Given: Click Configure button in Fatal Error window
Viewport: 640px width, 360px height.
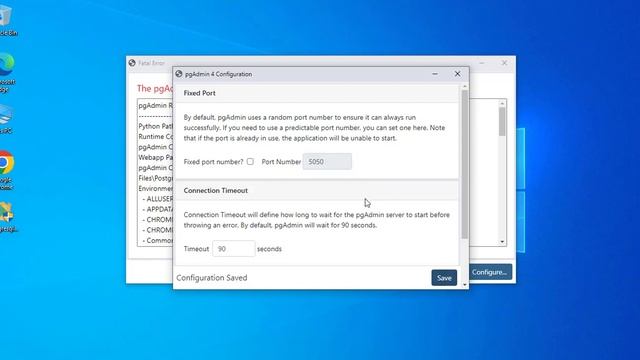Looking at the screenshot, I should [490, 272].
